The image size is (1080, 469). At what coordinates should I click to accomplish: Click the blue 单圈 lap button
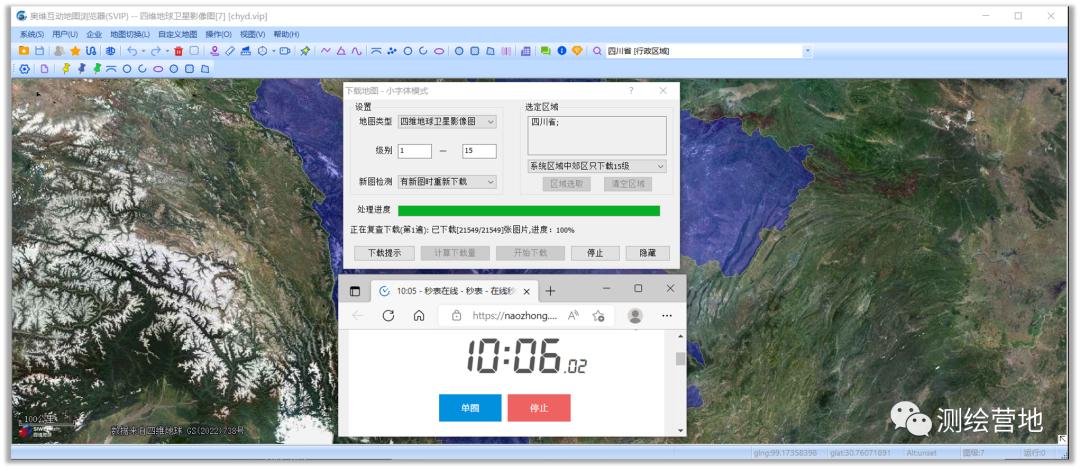point(470,408)
